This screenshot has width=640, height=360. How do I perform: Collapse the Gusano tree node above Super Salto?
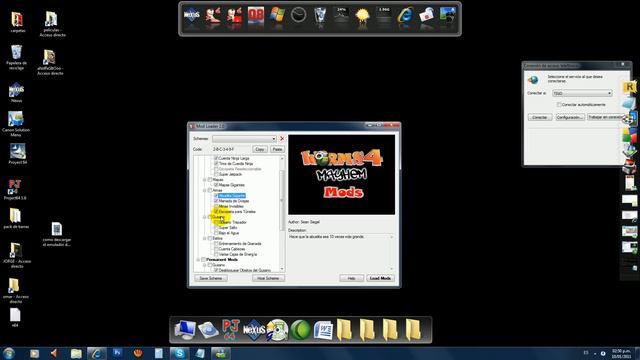click(204, 217)
